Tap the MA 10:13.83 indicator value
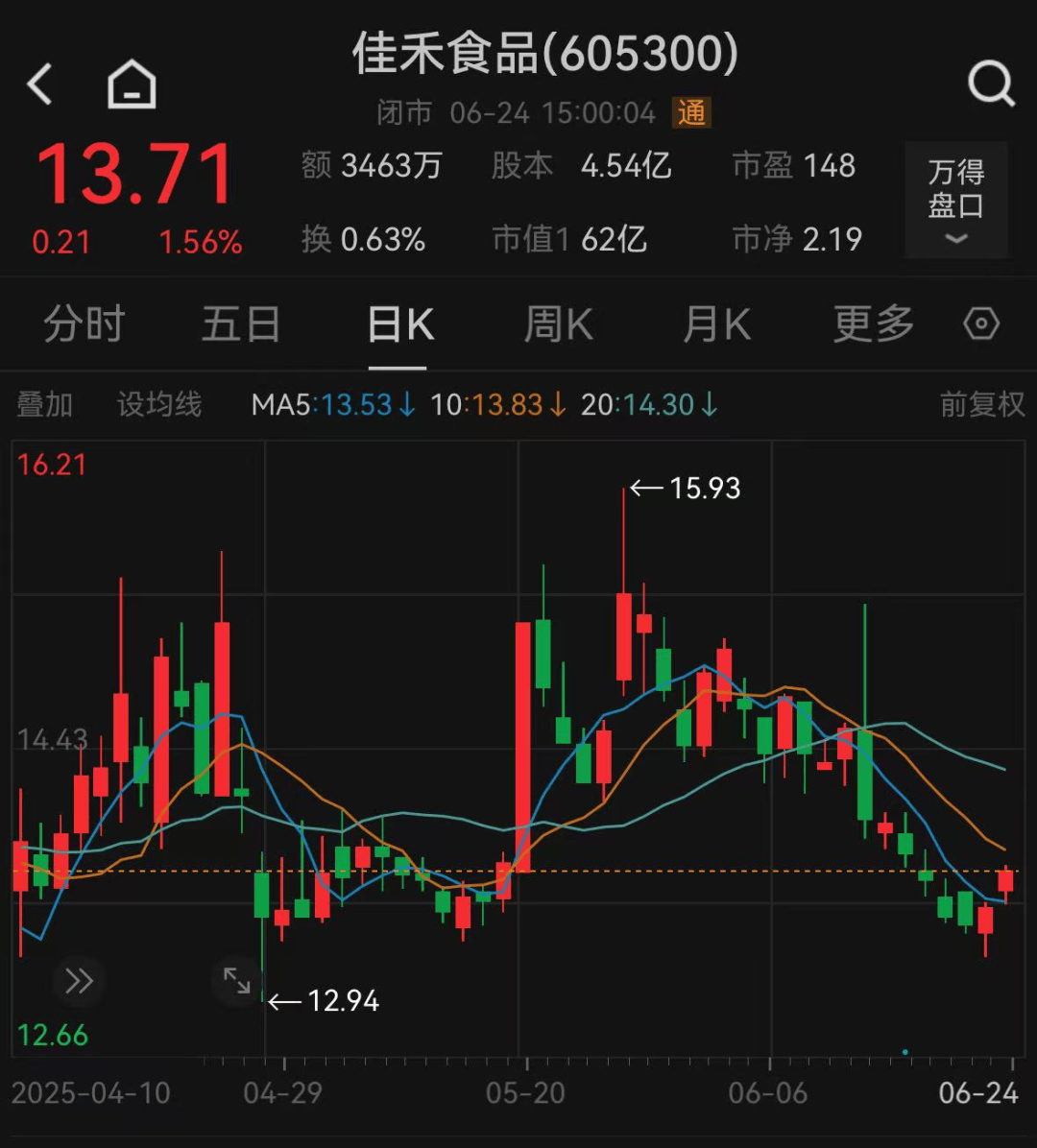This screenshot has height=1148, width=1037. 498,404
